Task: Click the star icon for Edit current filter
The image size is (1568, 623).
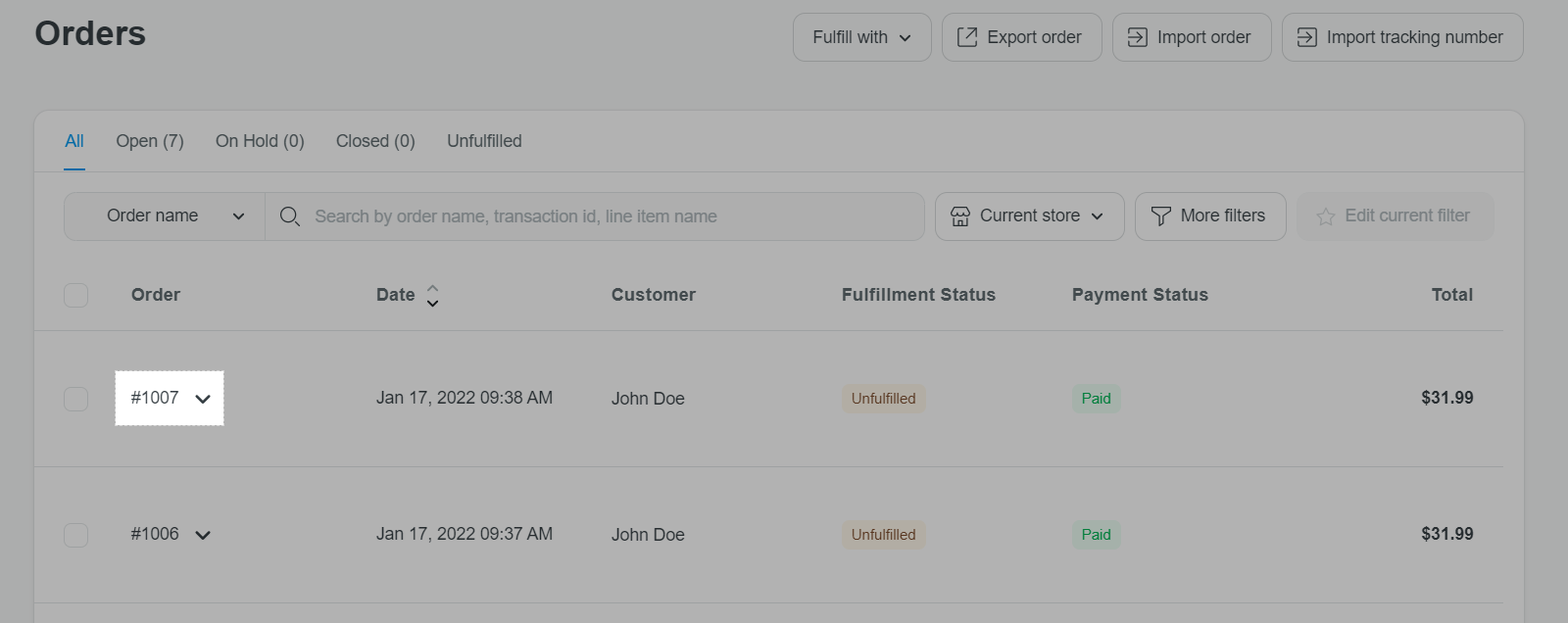Action: [1326, 216]
